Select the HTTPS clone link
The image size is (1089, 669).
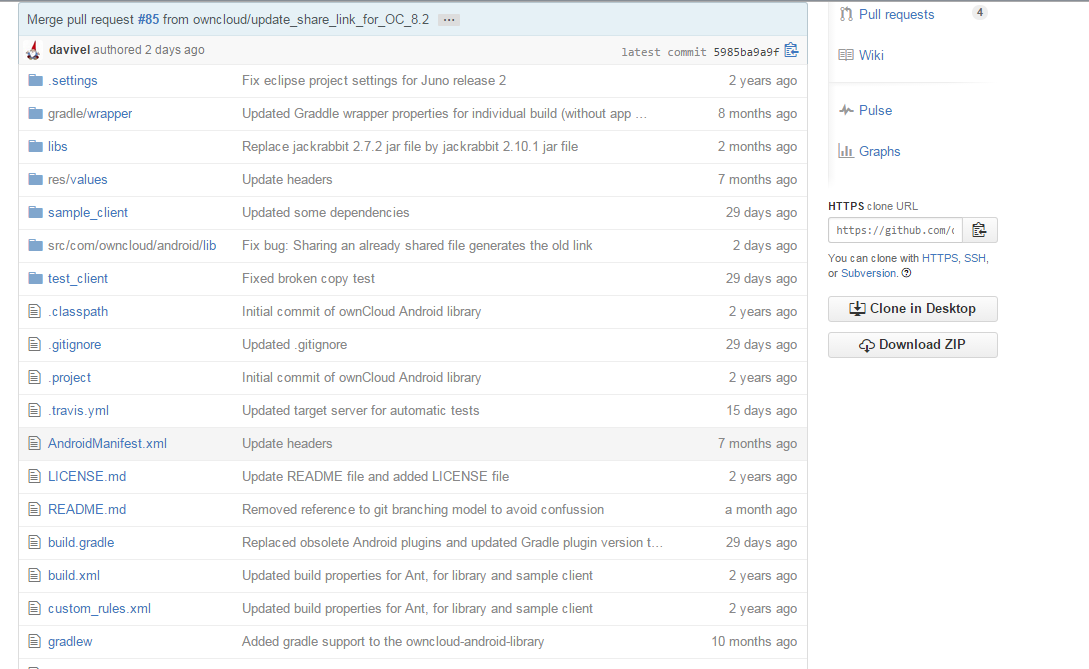[940, 258]
